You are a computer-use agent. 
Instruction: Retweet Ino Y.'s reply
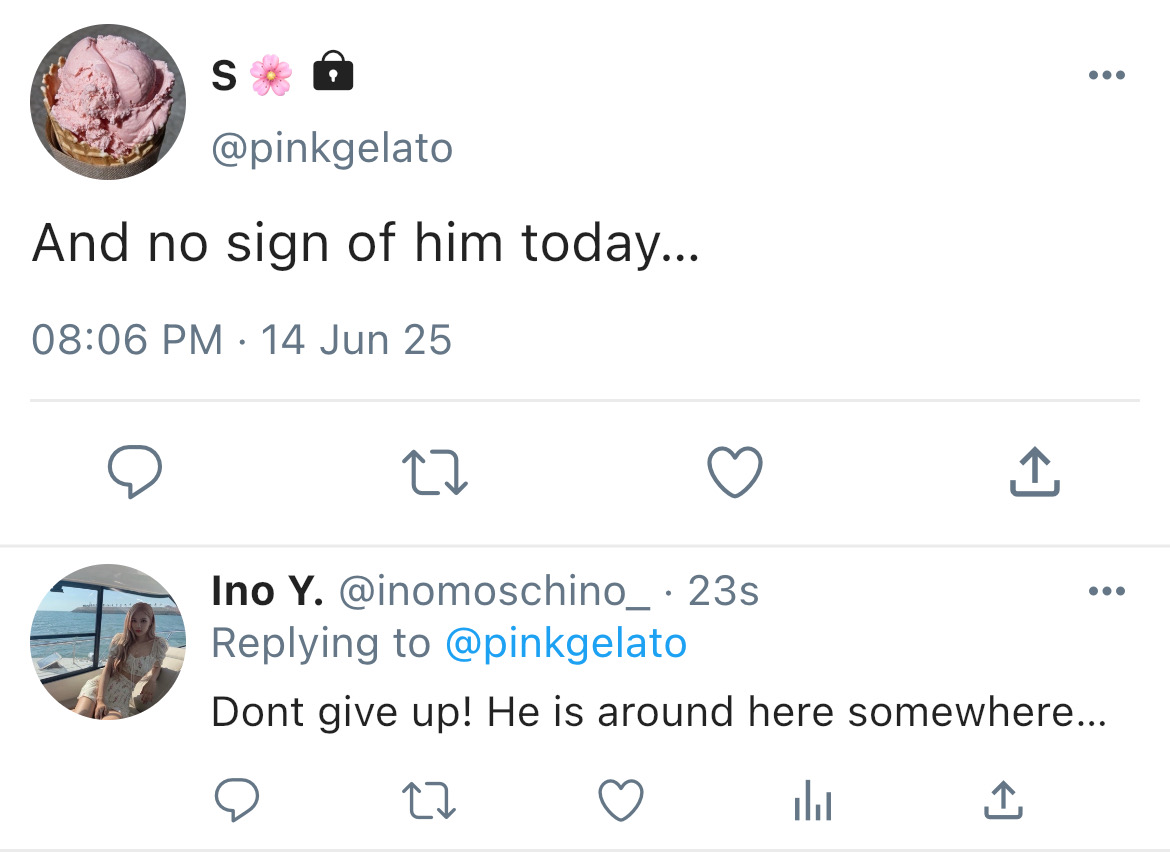[x=429, y=801]
